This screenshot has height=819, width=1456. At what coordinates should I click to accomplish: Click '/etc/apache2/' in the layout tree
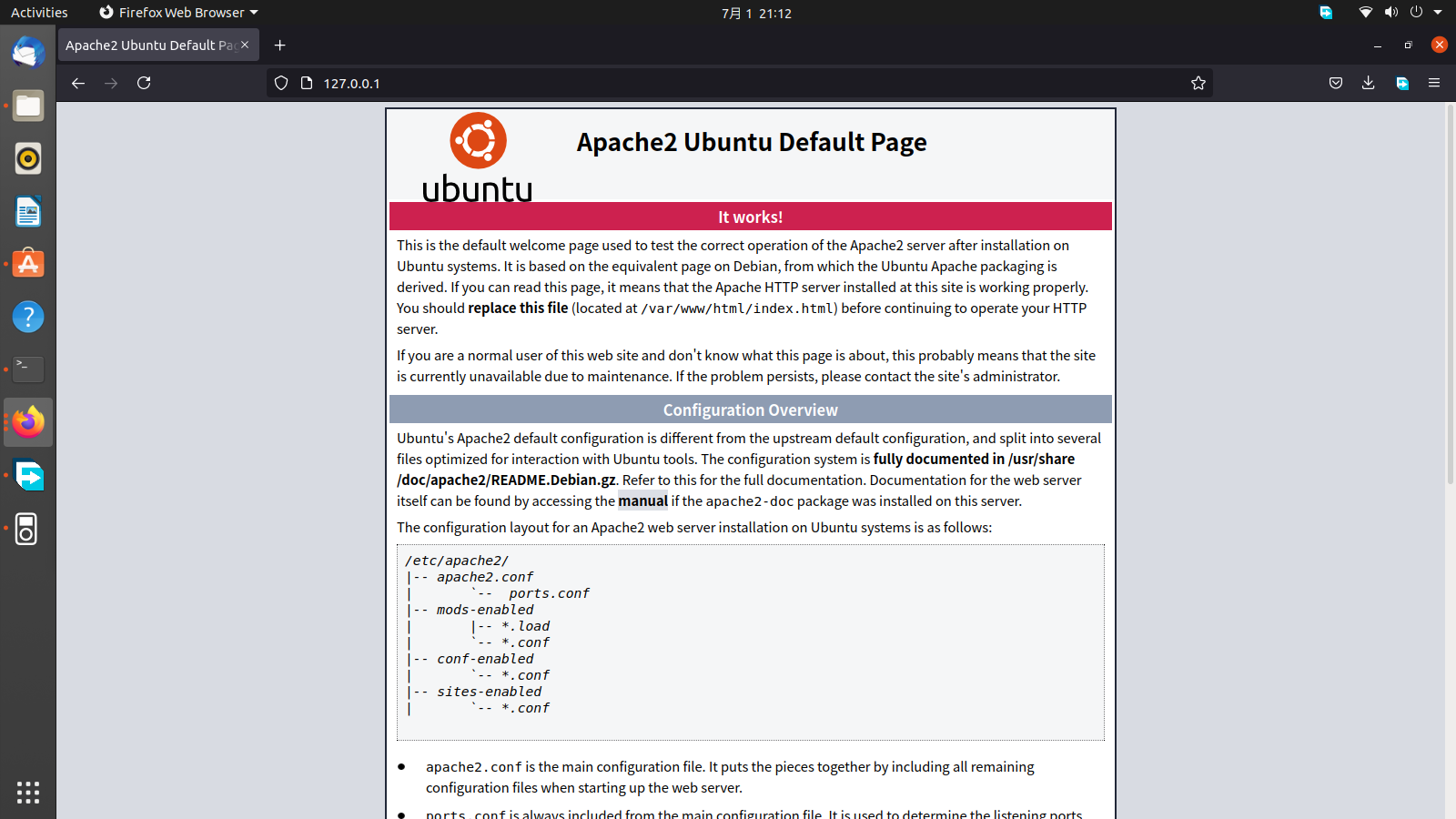[457, 561]
